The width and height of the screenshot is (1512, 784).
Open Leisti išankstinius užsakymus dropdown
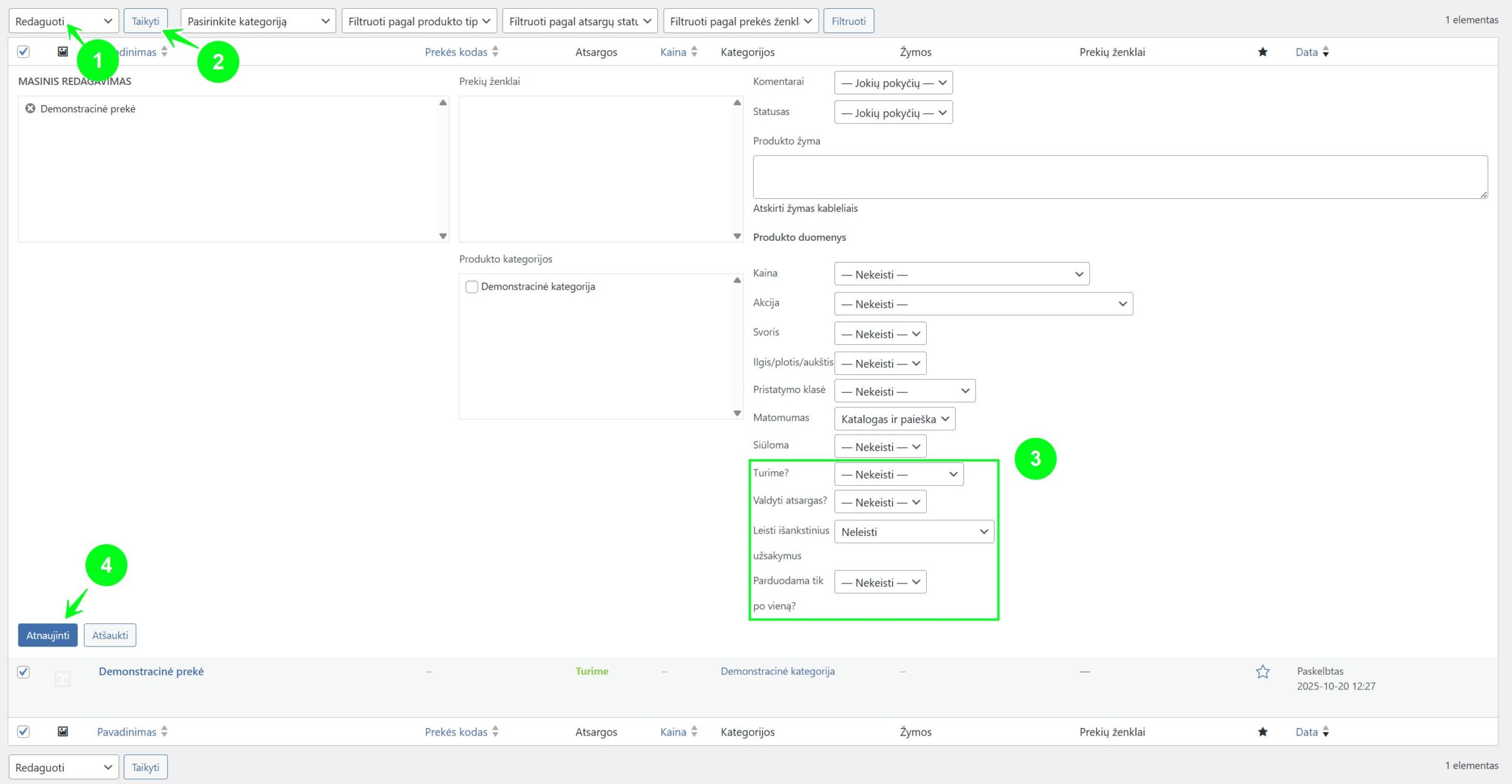[914, 532]
